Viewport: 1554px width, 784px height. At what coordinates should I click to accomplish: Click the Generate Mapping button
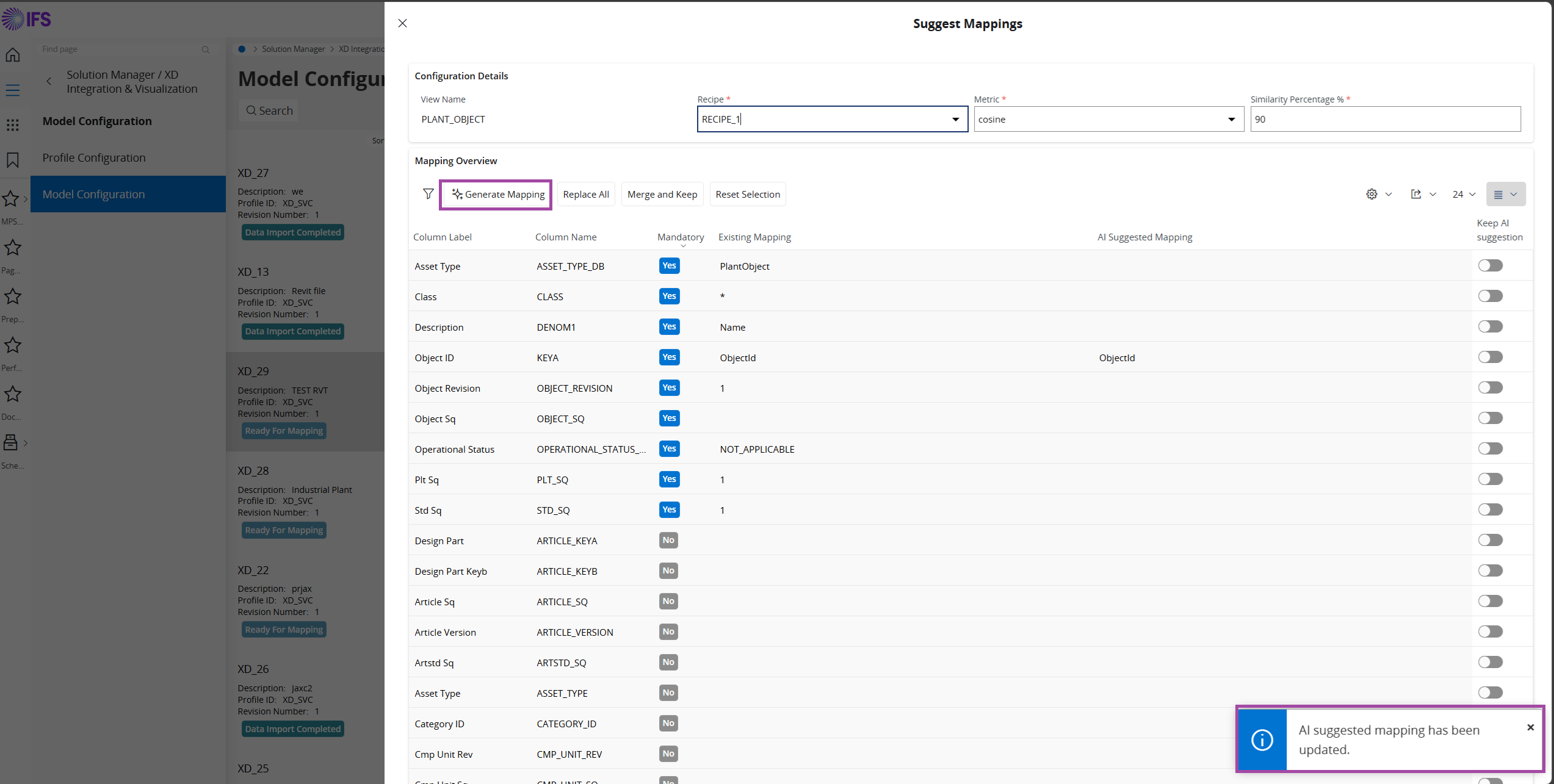498,194
